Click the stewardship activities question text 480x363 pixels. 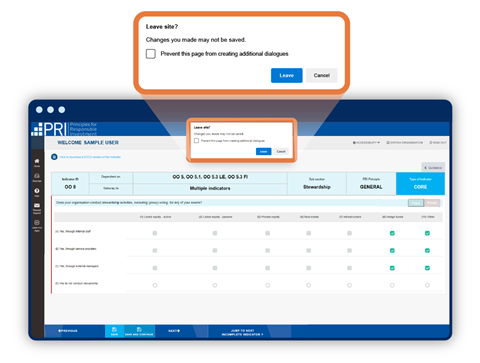pyautogui.click(x=129, y=203)
